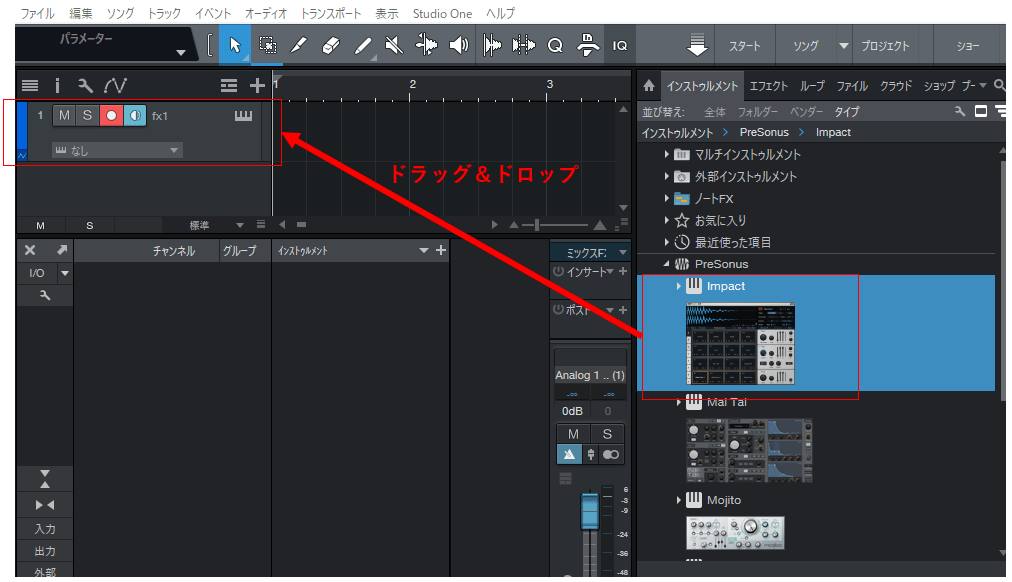This screenshot has width=1012, height=582.
Task: Open the add tracks list icon
Action: point(228,85)
